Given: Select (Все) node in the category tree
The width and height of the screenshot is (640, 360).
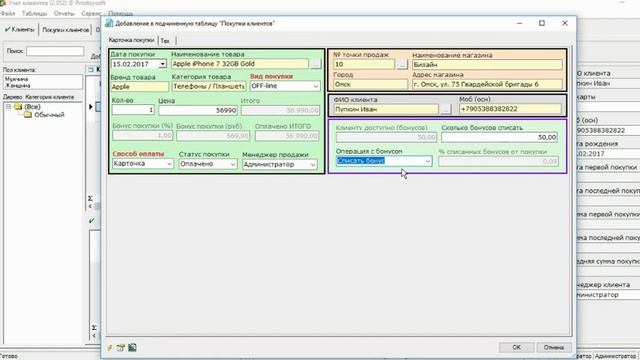Looking at the screenshot, I should 32,107.
